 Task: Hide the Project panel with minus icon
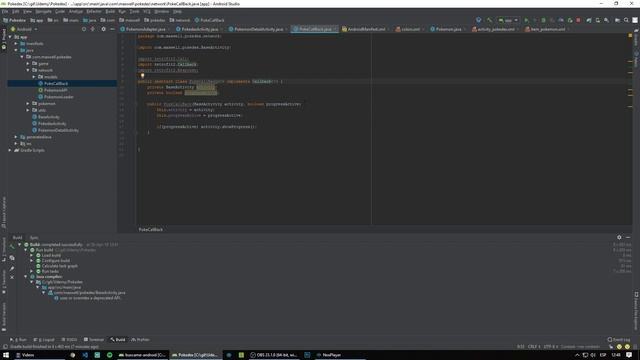112,29
